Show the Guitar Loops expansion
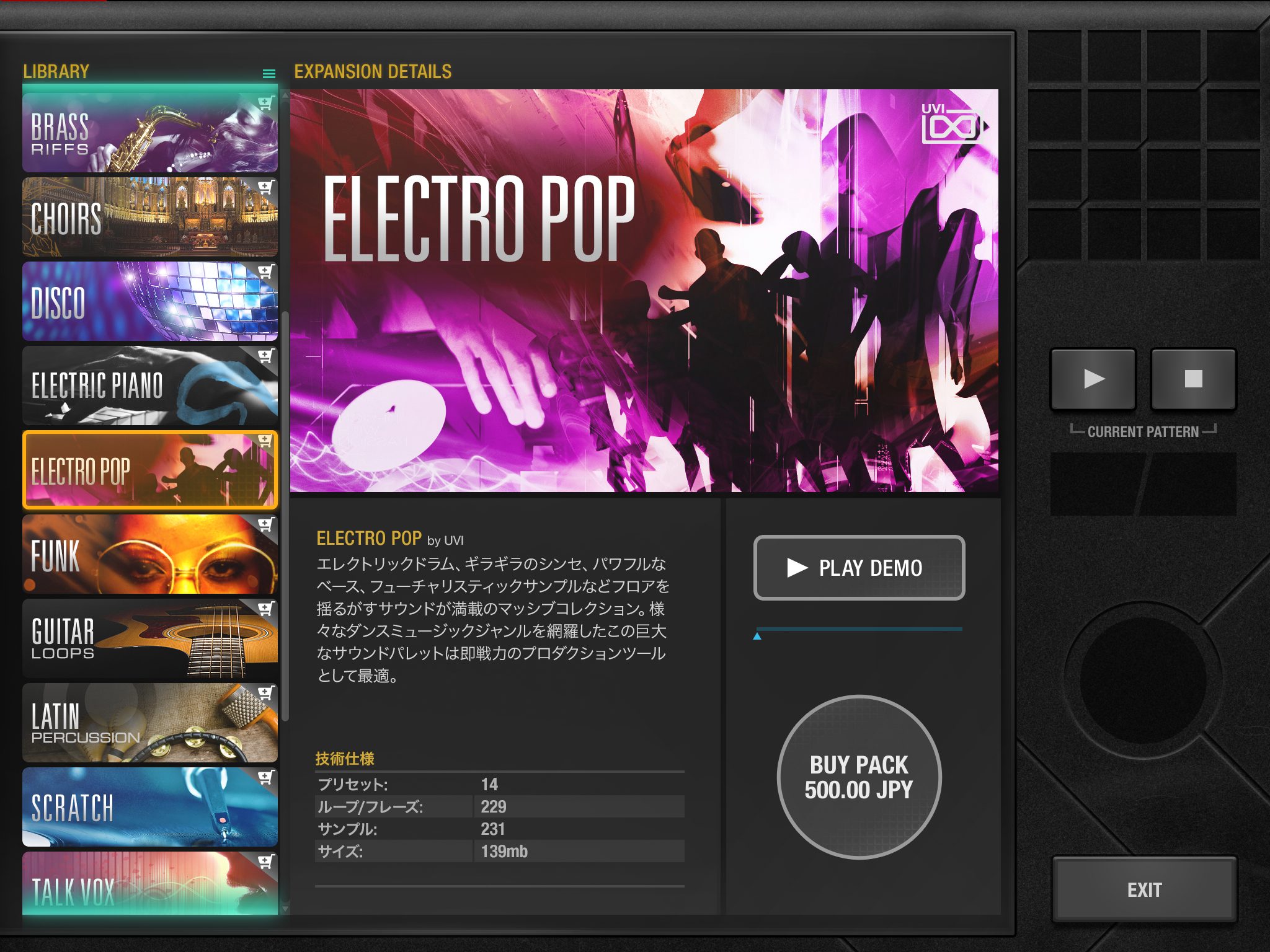Viewport: 1270px width, 952px height. (x=150, y=638)
